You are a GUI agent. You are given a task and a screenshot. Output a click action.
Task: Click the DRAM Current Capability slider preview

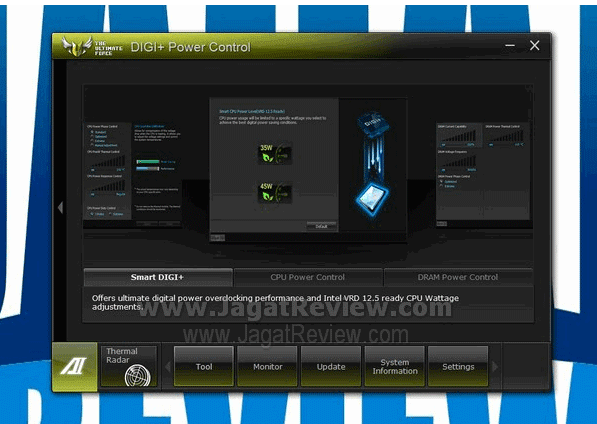click(x=458, y=139)
